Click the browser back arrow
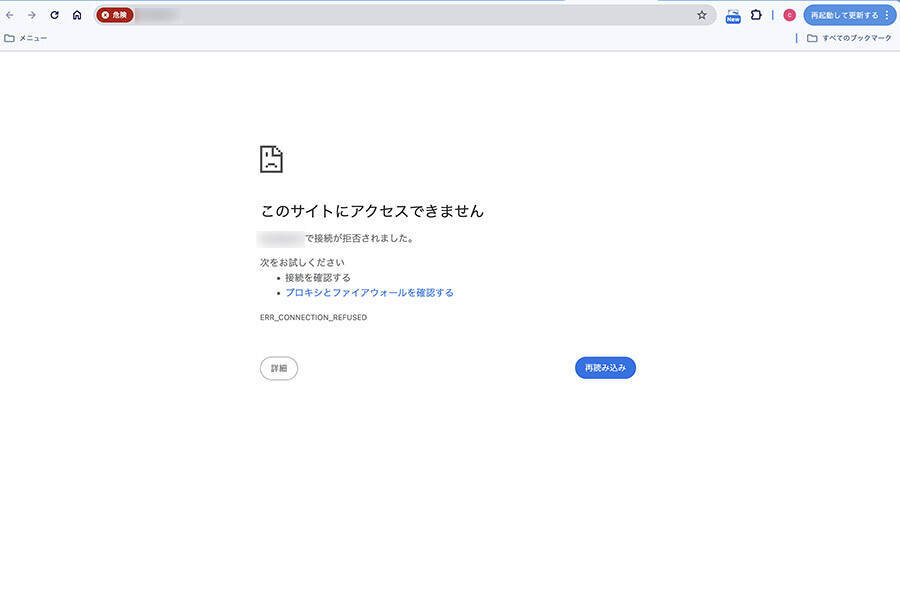The width and height of the screenshot is (900, 590). [10, 15]
